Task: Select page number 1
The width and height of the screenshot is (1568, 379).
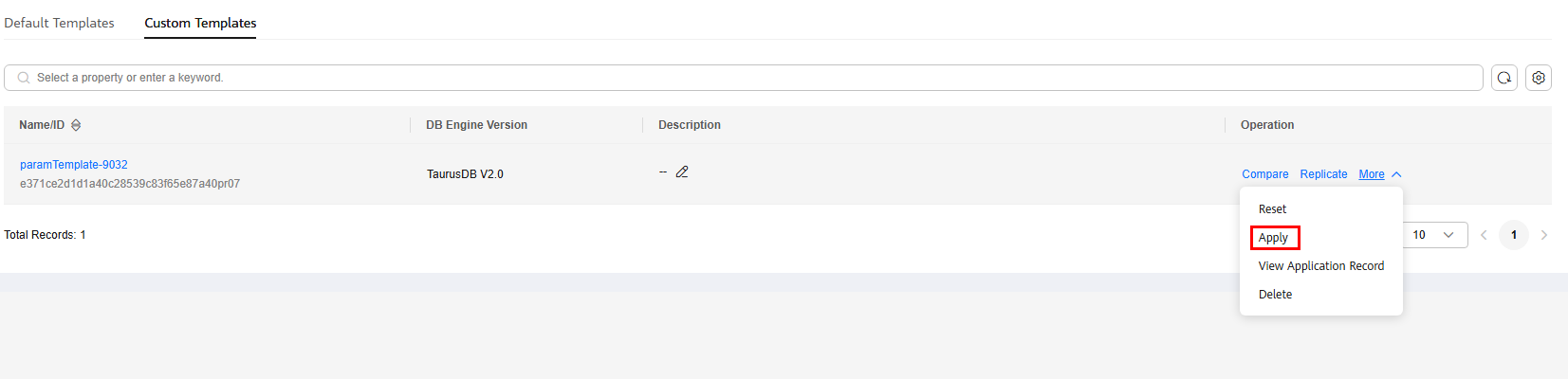Action: [x=1514, y=235]
